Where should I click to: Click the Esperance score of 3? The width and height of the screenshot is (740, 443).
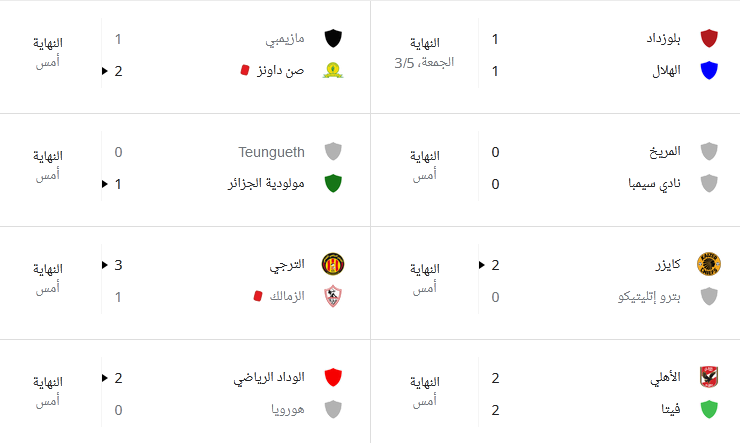tap(118, 265)
